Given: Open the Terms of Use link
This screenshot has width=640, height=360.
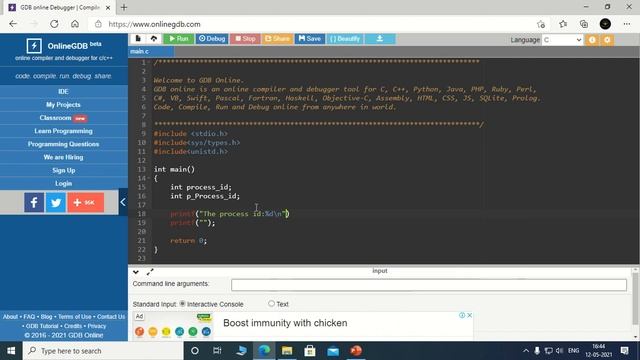Looking at the screenshot, I should pos(74,317).
